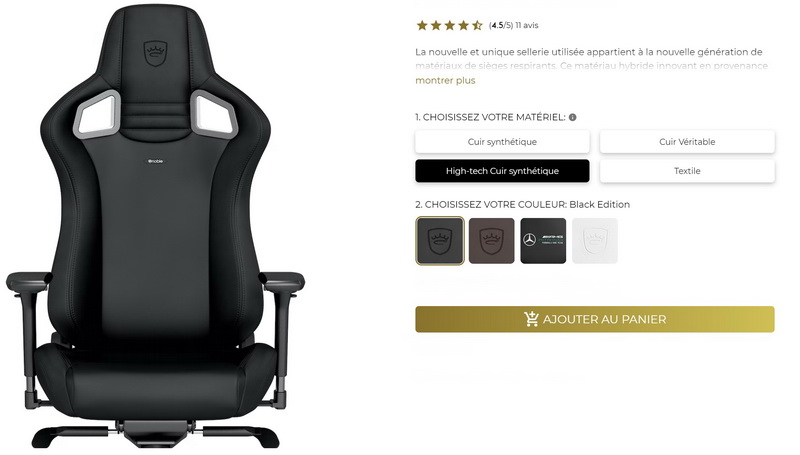Select Cuir synthétique material option
Image resolution: width=800 pixels, height=455 pixels.
point(502,142)
